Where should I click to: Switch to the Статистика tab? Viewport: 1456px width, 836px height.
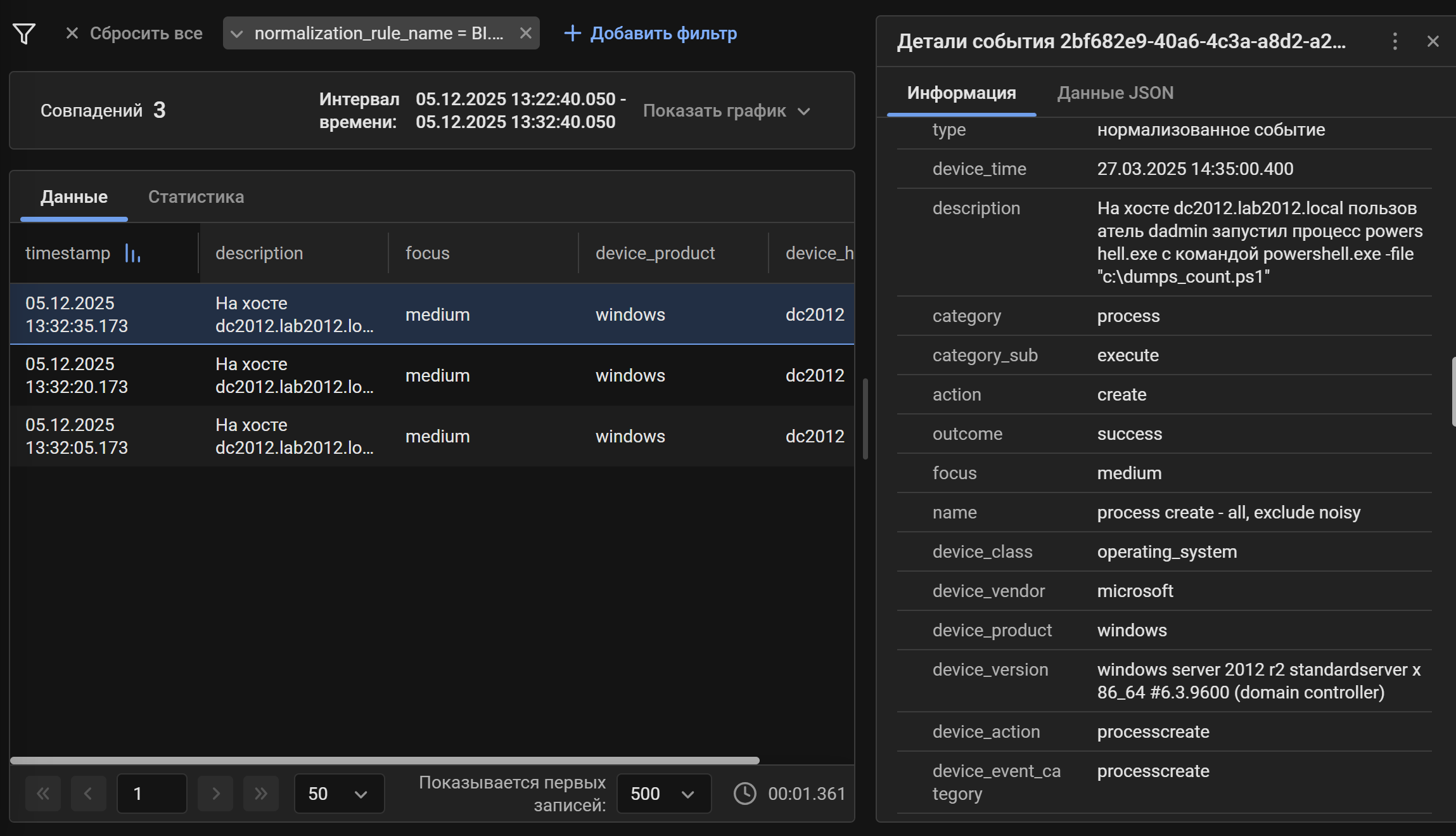point(195,196)
